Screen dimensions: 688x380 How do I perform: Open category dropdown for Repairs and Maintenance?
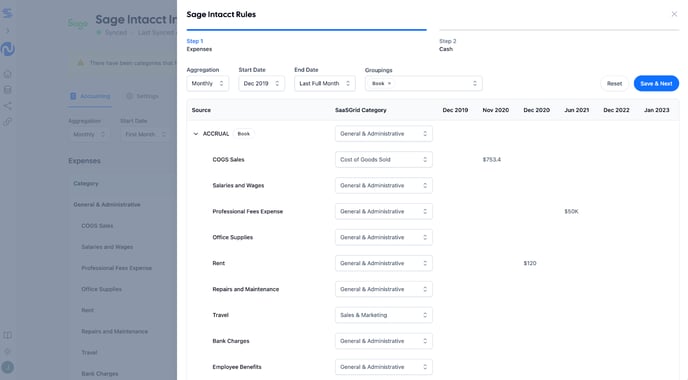[383, 289]
